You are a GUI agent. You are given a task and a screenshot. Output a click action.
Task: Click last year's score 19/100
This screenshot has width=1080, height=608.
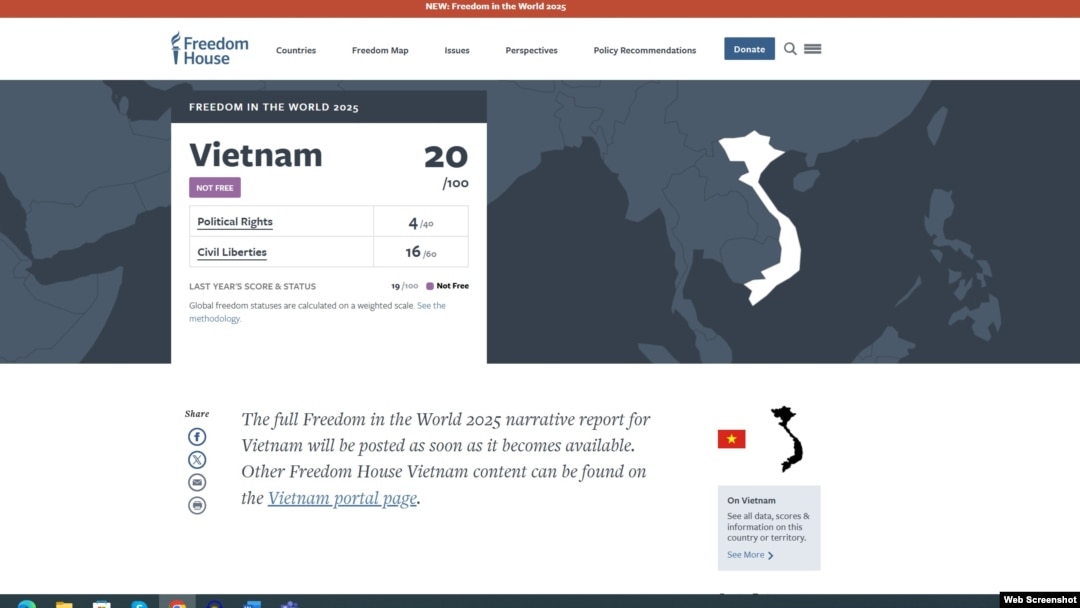(405, 286)
